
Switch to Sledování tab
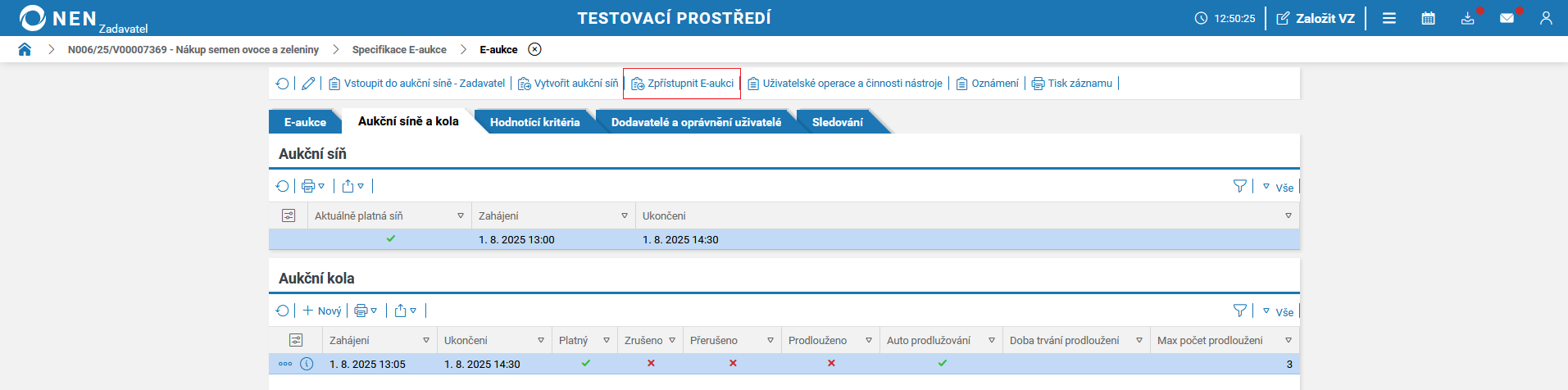837,122
